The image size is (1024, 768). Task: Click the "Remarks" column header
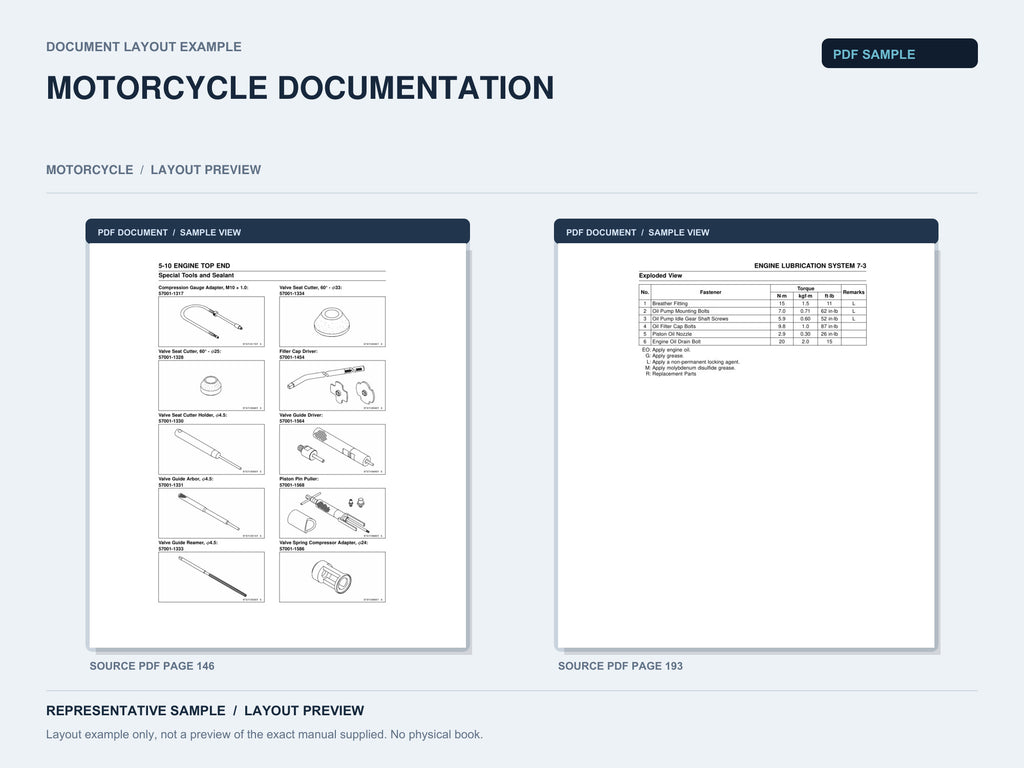[854, 293]
